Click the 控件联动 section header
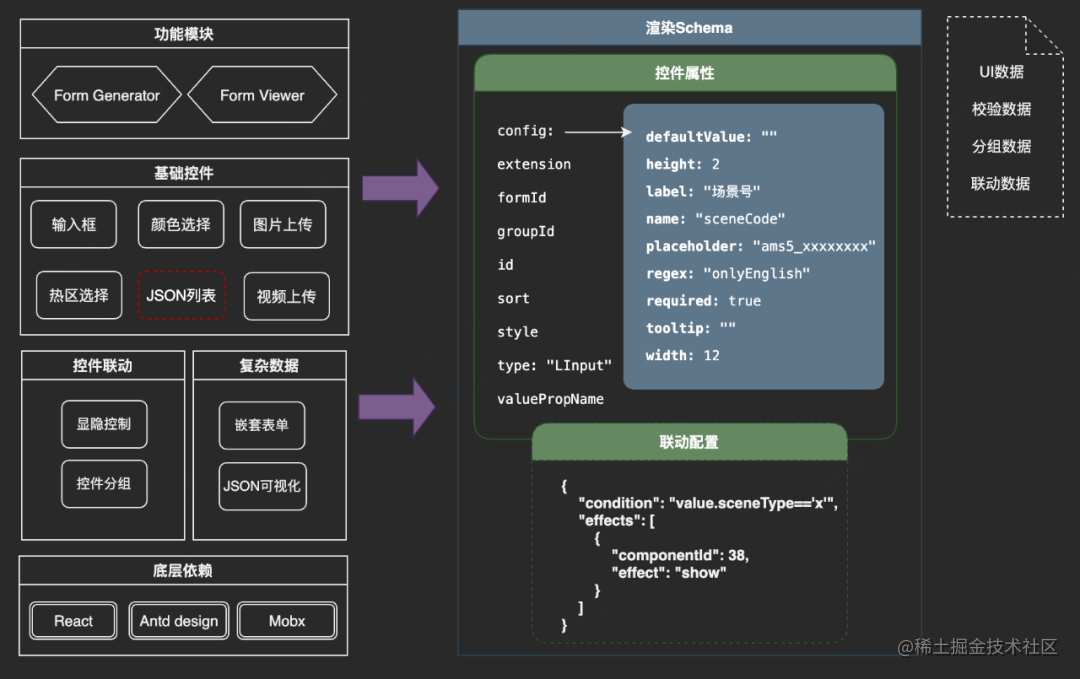Screen dimensions: 1080x679 [x=103, y=366]
